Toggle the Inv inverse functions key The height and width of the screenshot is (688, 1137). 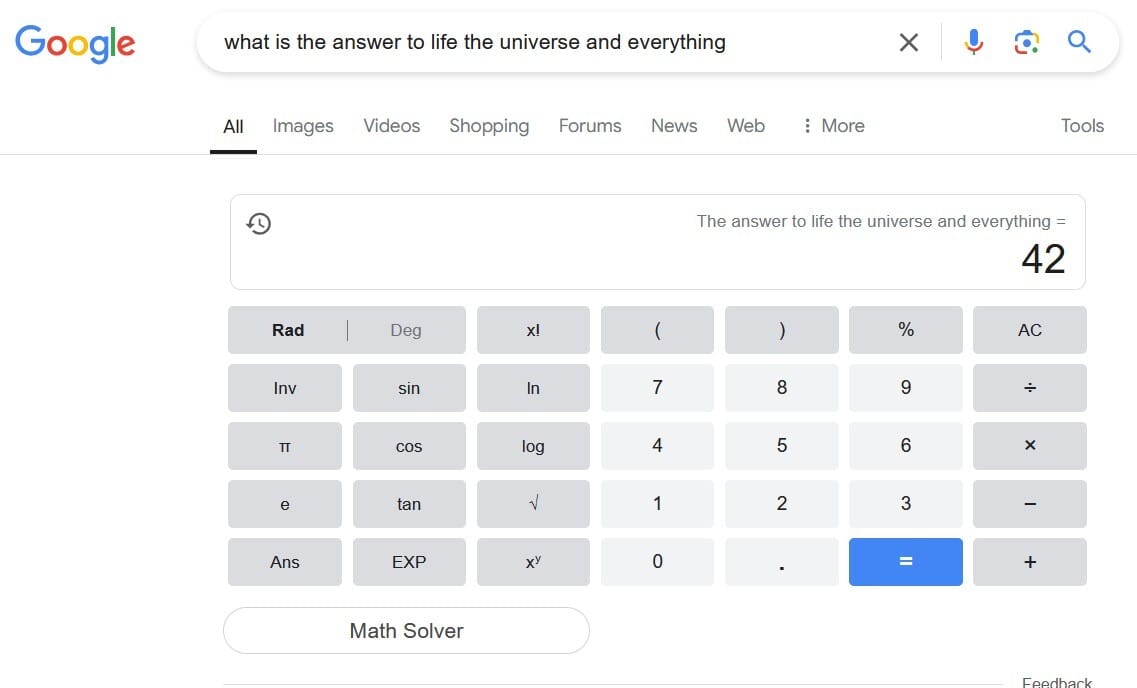point(285,388)
